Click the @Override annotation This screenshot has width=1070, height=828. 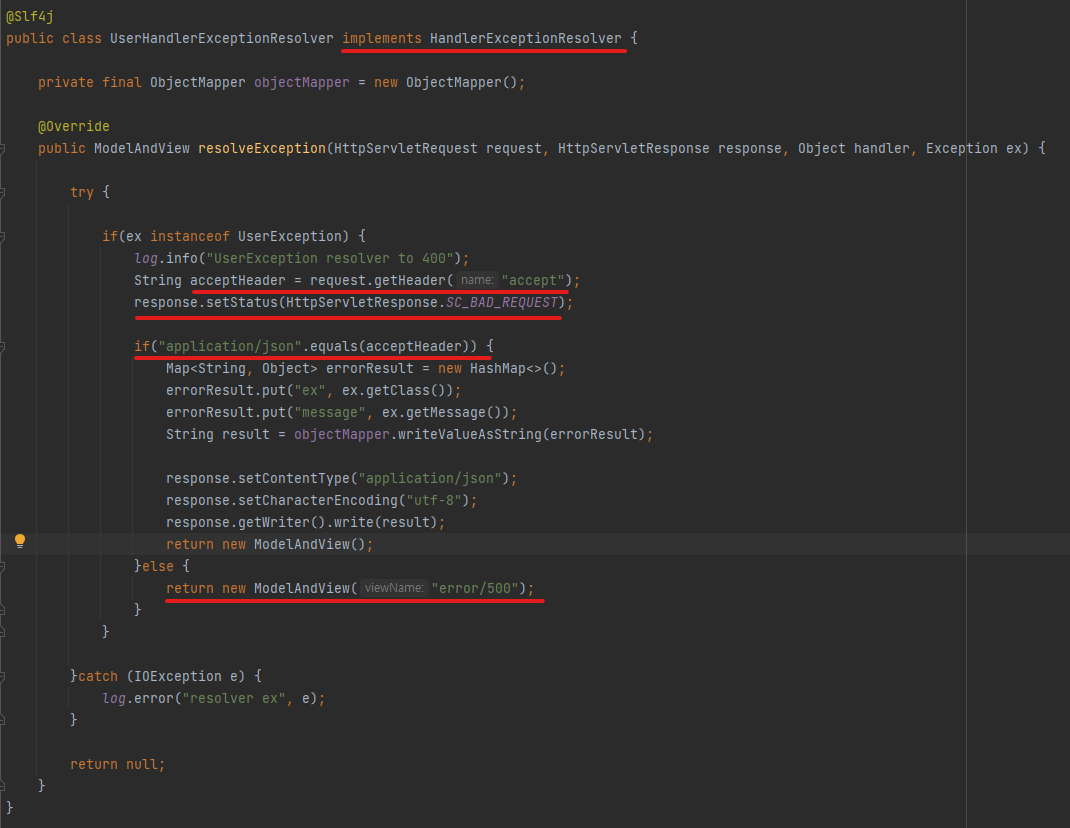pos(74,126)
